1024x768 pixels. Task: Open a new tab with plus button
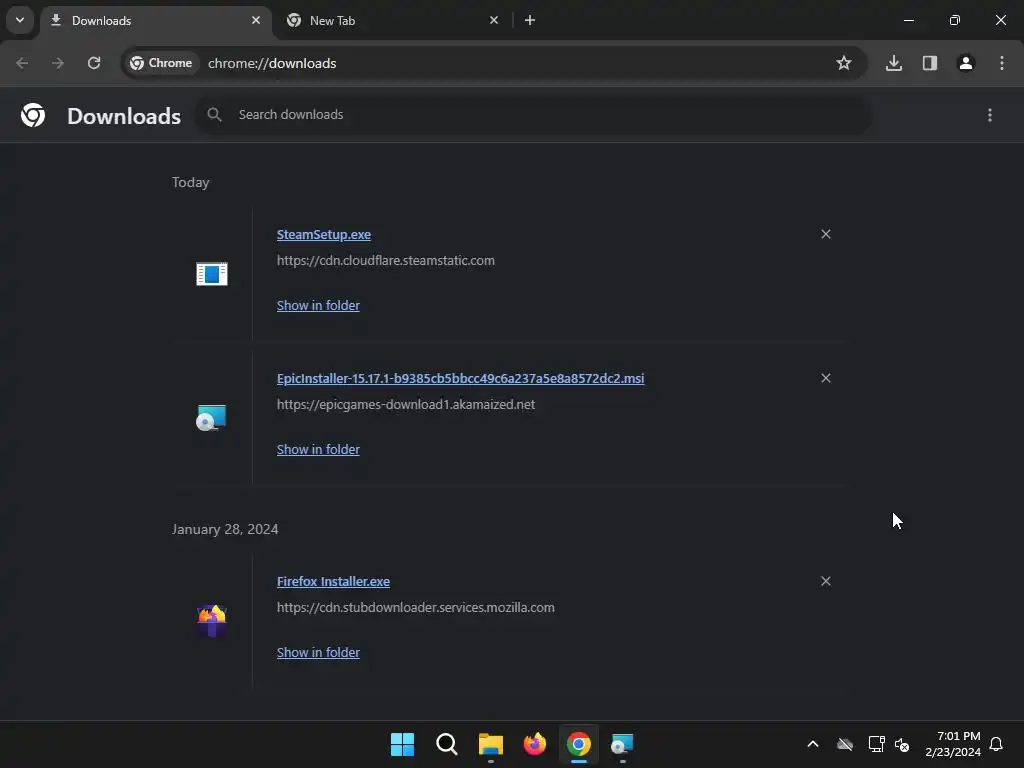(x=530, y=20)
